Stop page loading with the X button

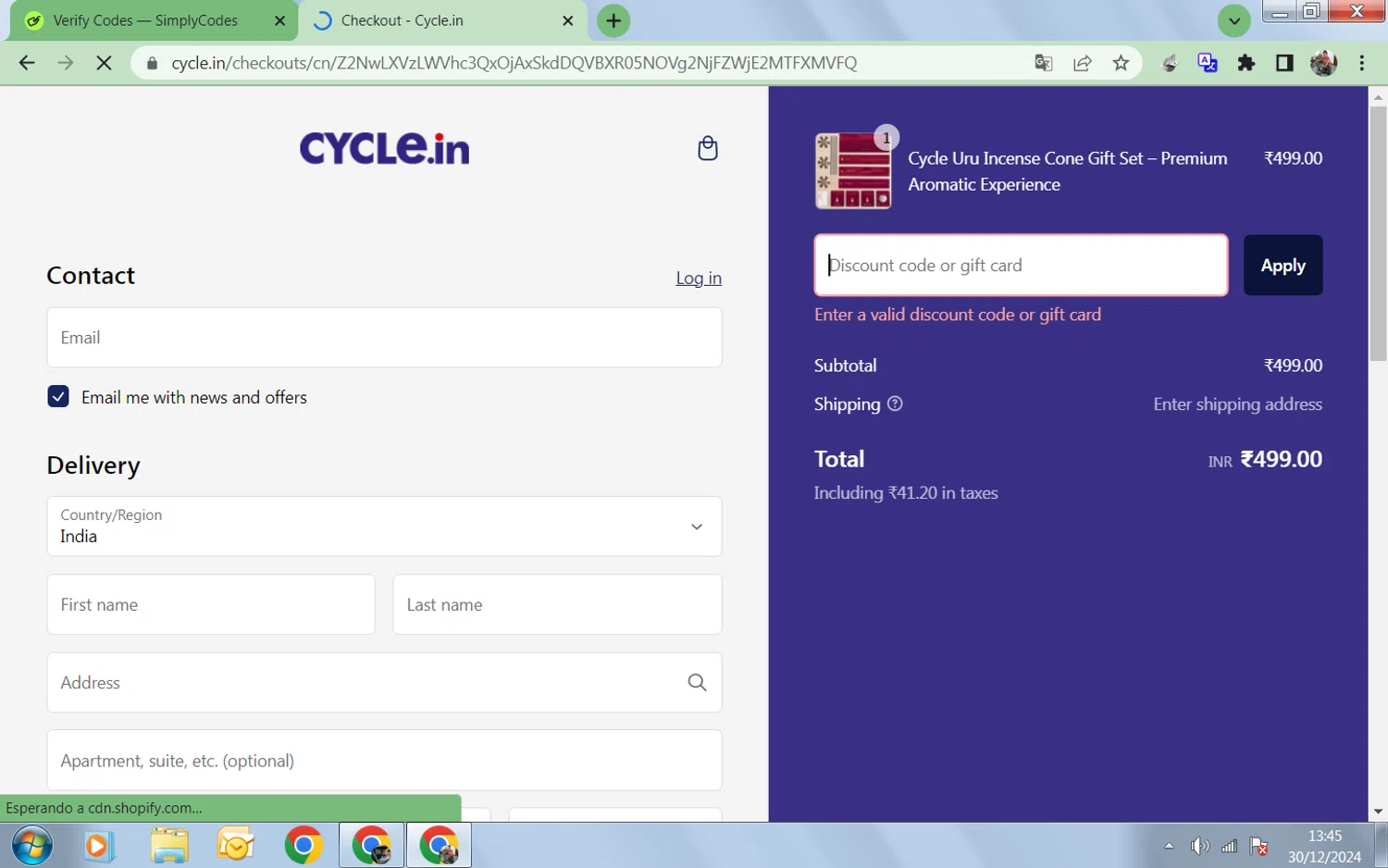click(x=104, y=63)
